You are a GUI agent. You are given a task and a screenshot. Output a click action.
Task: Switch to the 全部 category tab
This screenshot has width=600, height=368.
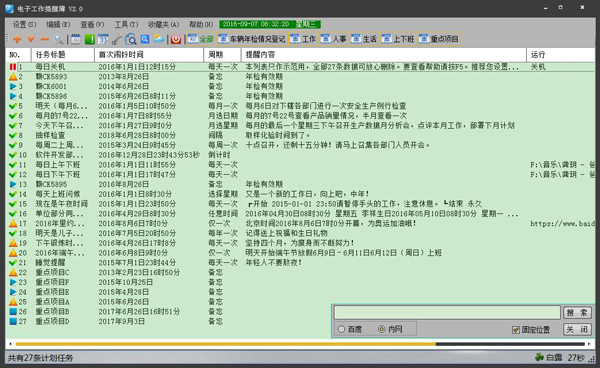point(201,39)
